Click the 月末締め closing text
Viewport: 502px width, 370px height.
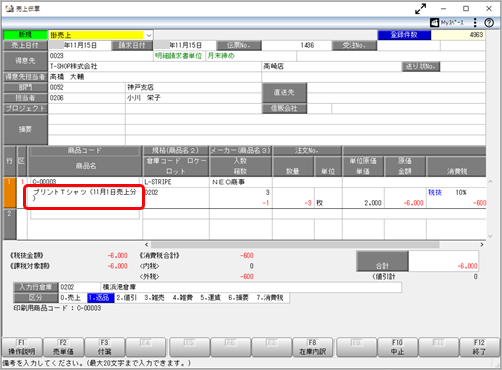tap(221, 56)
